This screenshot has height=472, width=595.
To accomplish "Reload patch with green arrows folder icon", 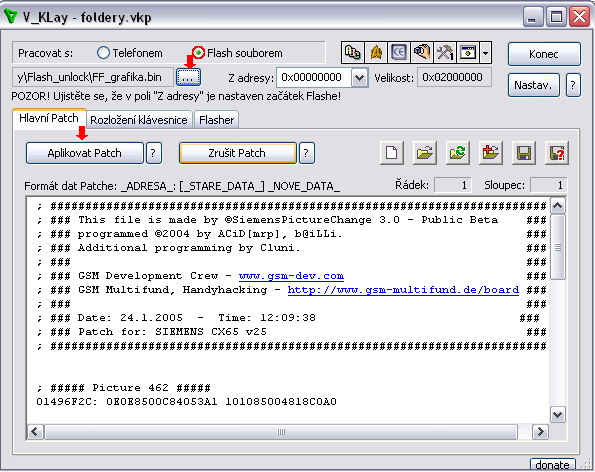I will click(458, 153).
